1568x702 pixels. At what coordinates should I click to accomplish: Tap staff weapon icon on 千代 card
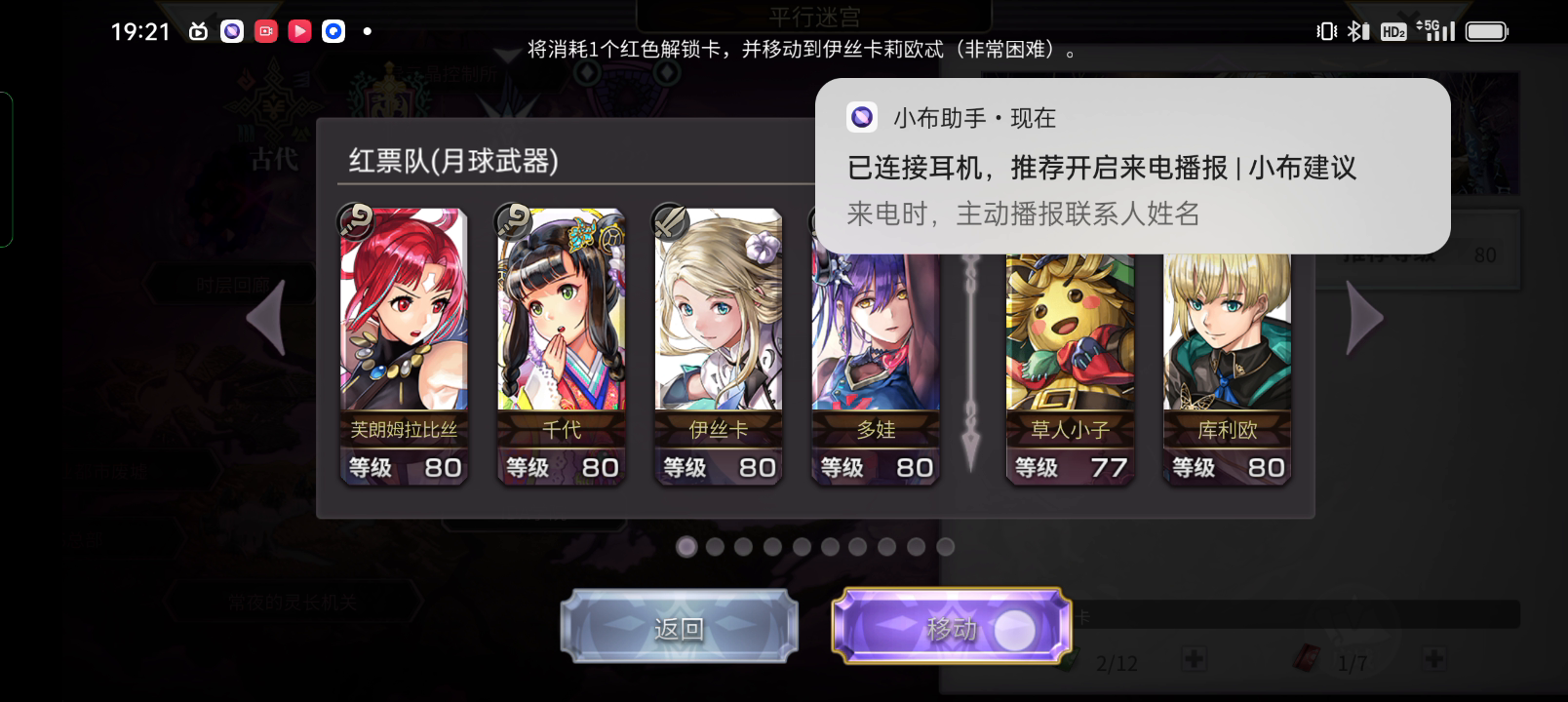pyautogui.click(x=513, y=221)
